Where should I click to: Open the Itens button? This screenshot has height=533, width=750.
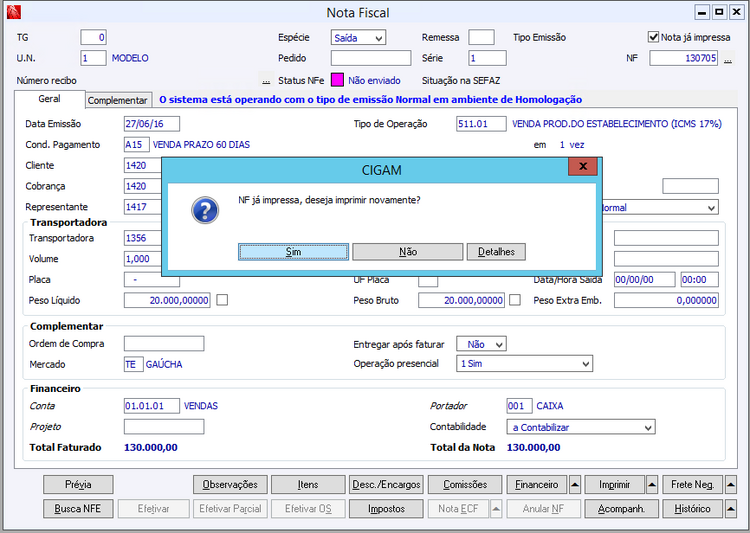pyautogui.click(x=308, y=485)
